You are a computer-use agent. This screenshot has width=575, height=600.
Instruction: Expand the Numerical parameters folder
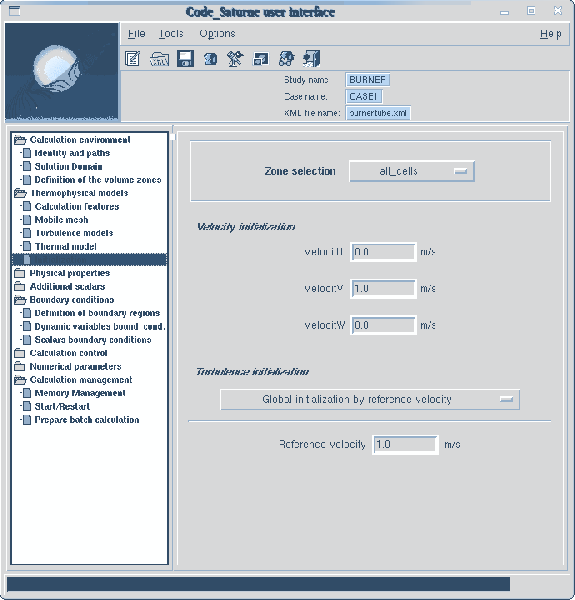(x=20, y=366)
